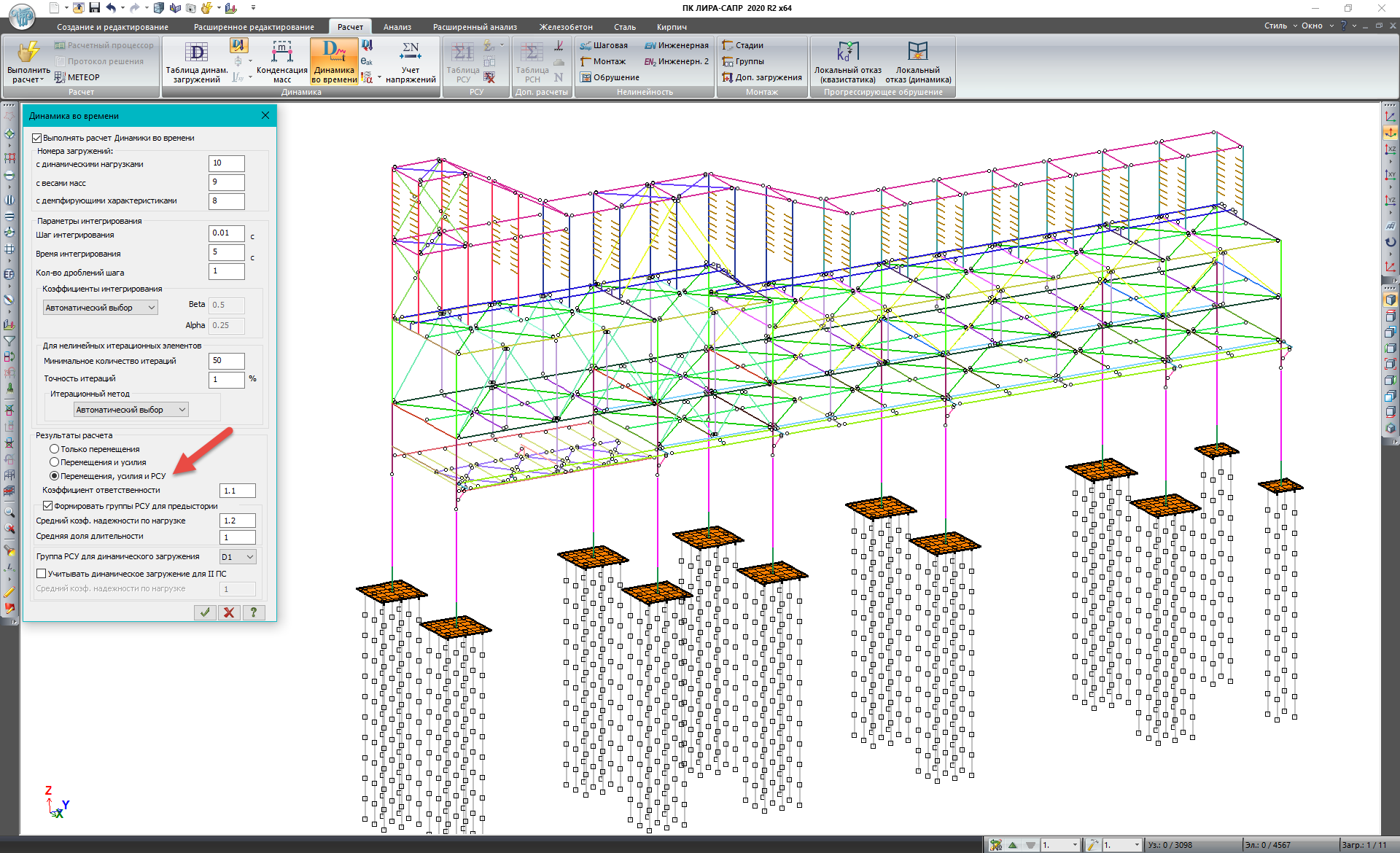
Task: Switch to the Анализ ribbon tab
Action: click(397, 27)
